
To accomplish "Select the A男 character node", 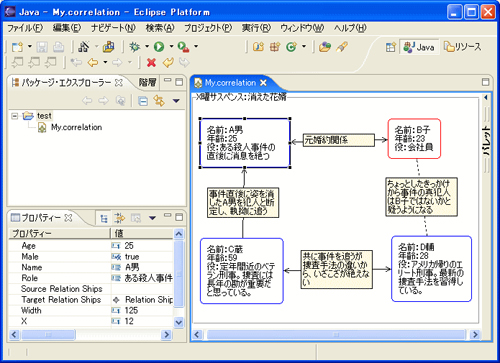I will pos(245,143).
